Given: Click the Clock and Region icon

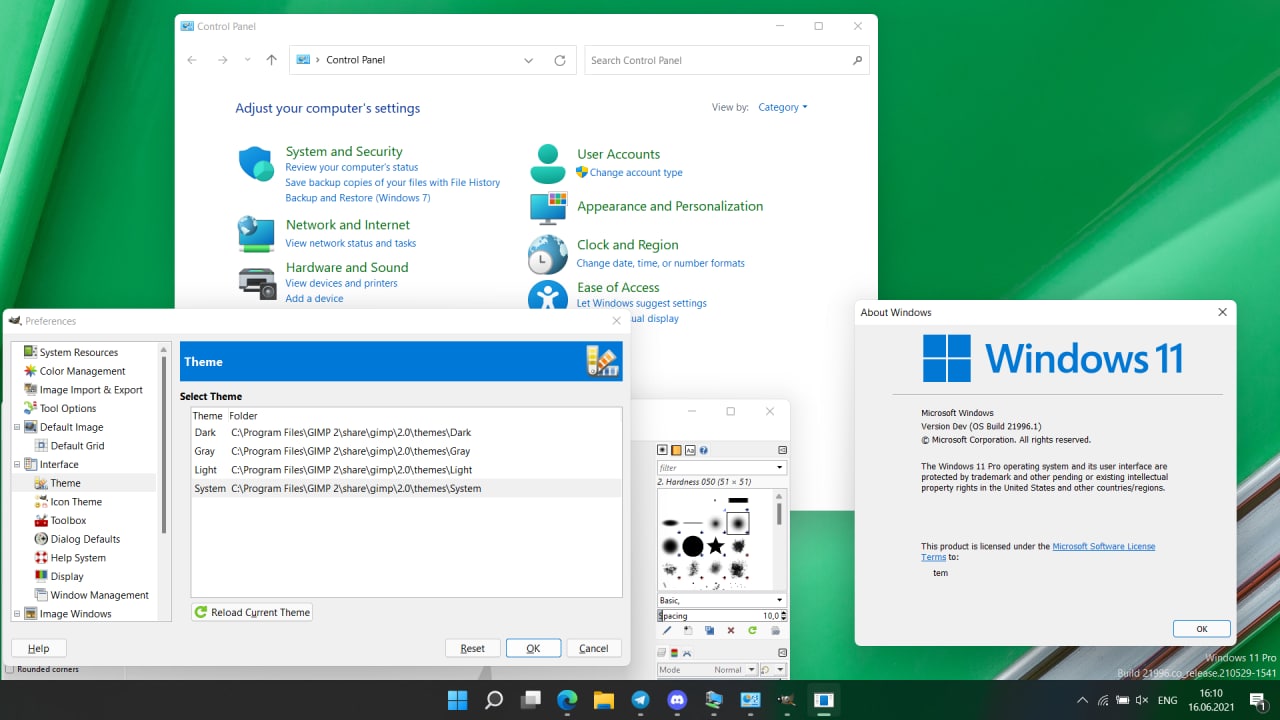Looking at the screenshot, I should [547, 254].
